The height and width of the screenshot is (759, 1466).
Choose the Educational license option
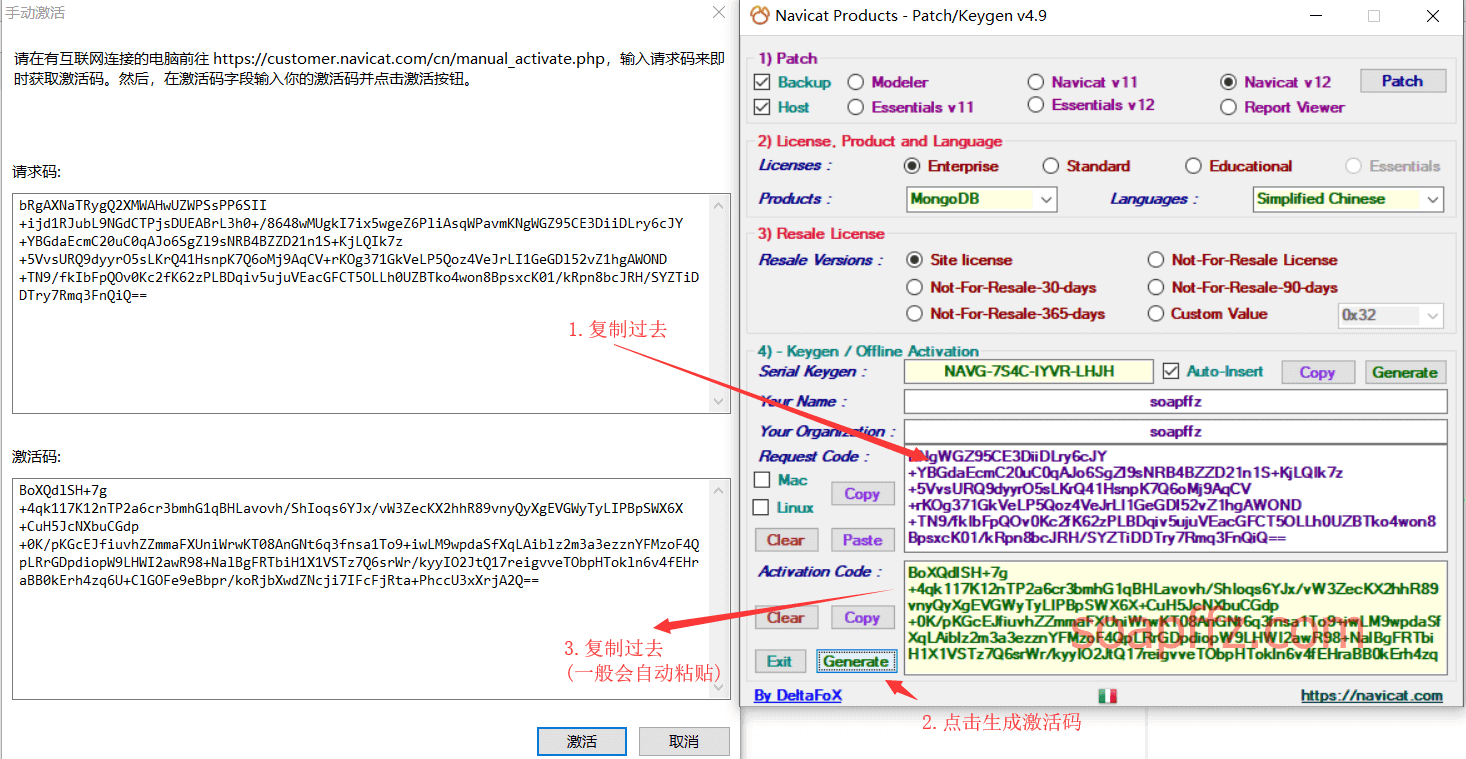1194,166
